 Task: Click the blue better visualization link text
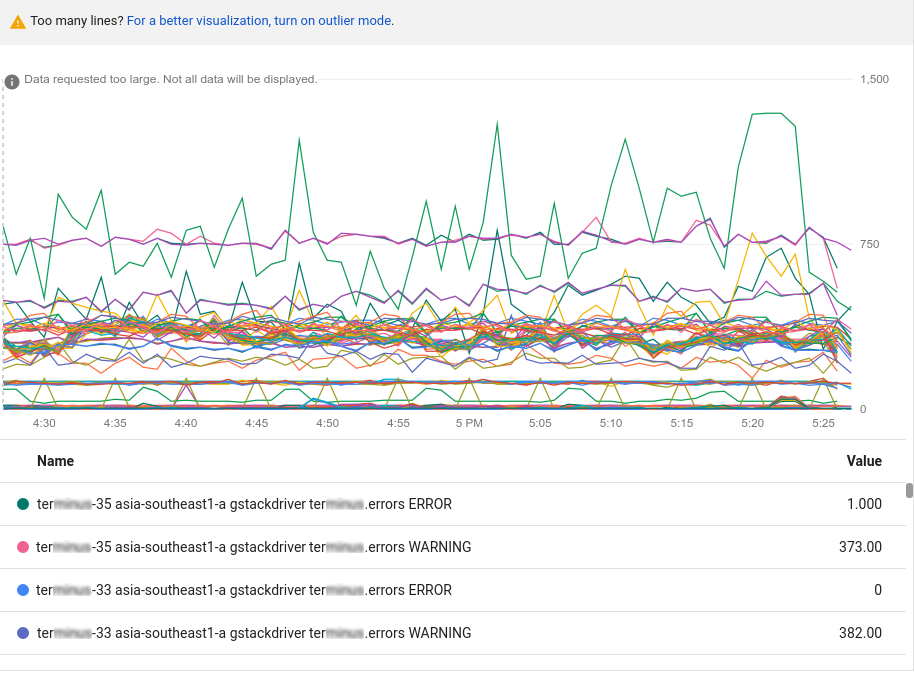(256, 20)
